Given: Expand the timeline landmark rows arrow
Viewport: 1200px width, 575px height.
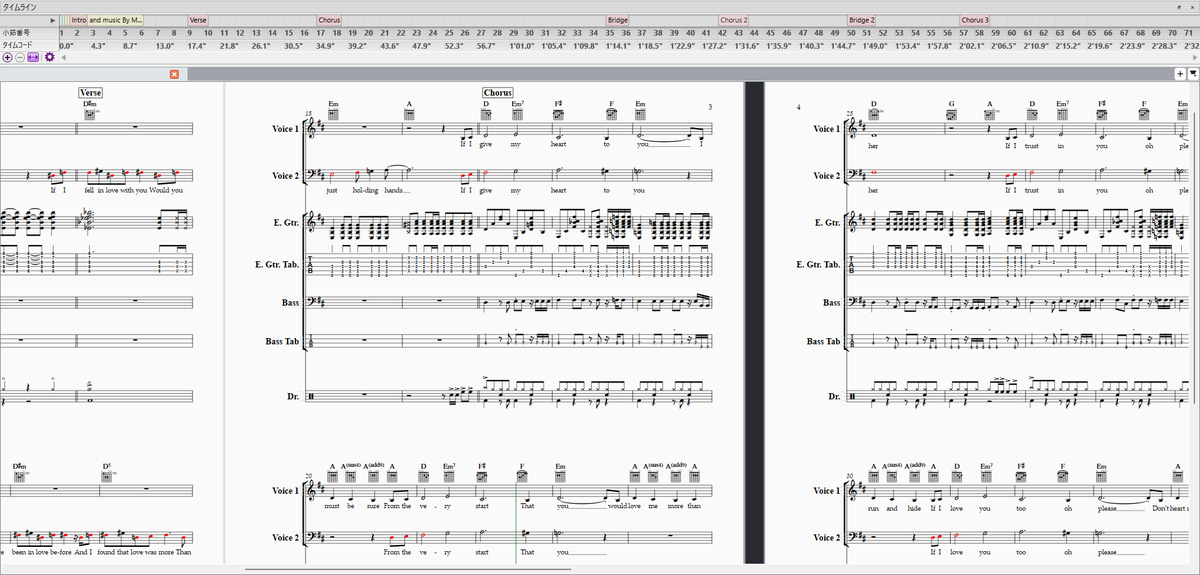Looking at the screenshot, I should (53, 20).
